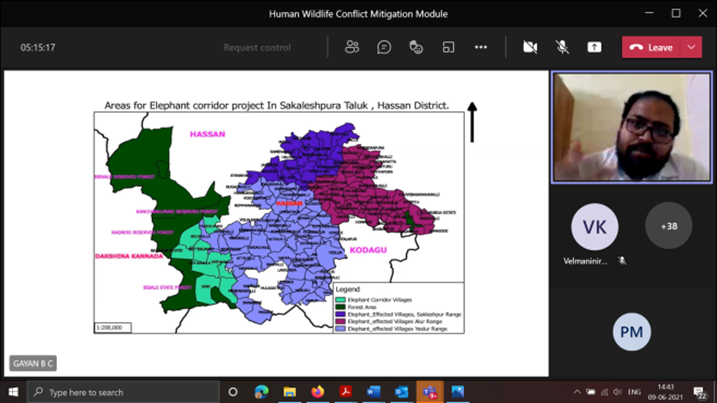Open Microsoft Word from the taskbar
717x403 pixels.
coord(374,392)
